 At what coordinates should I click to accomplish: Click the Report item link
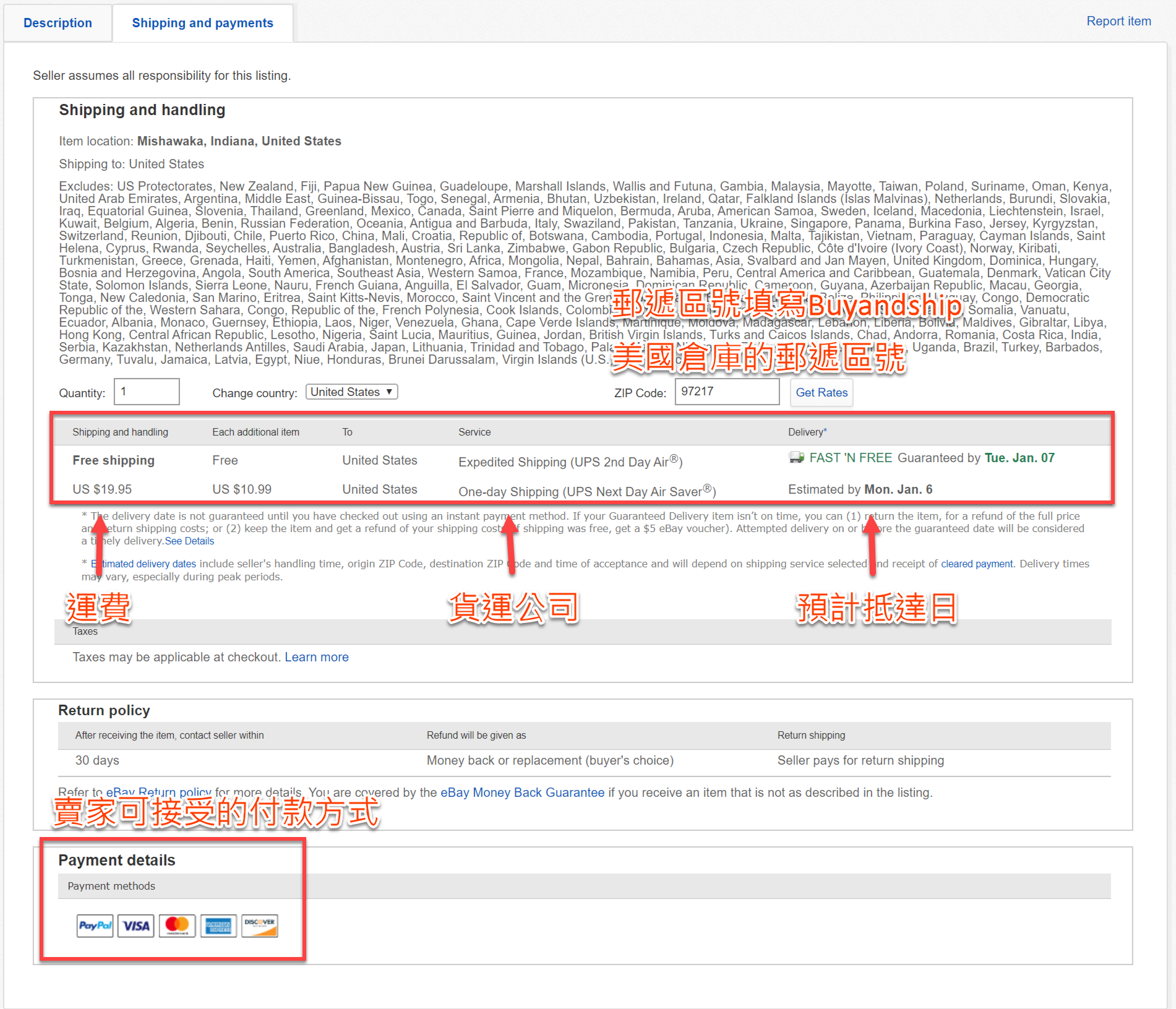point(1118,21)
